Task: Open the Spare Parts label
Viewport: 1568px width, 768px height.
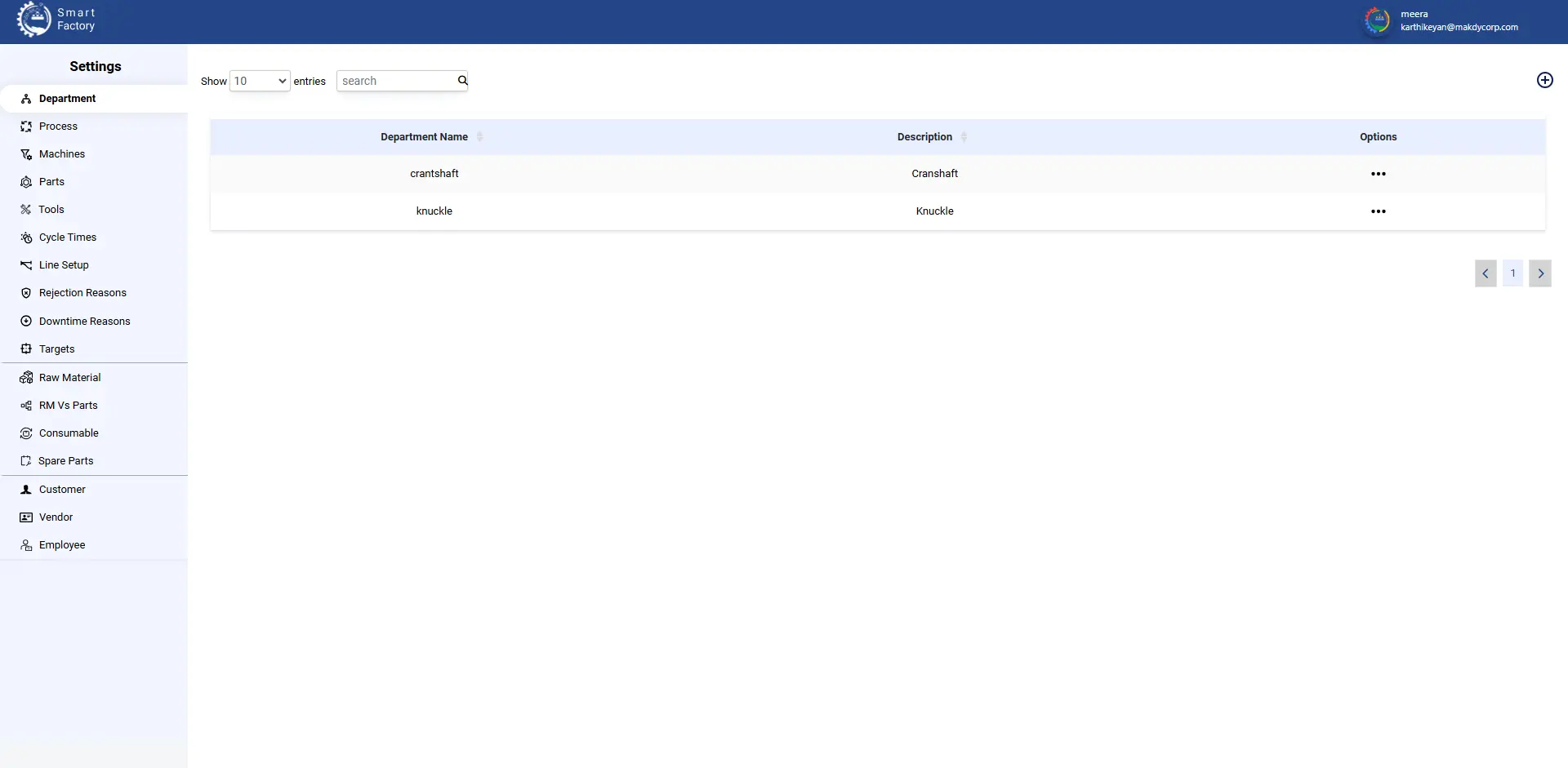Action: 65,461
